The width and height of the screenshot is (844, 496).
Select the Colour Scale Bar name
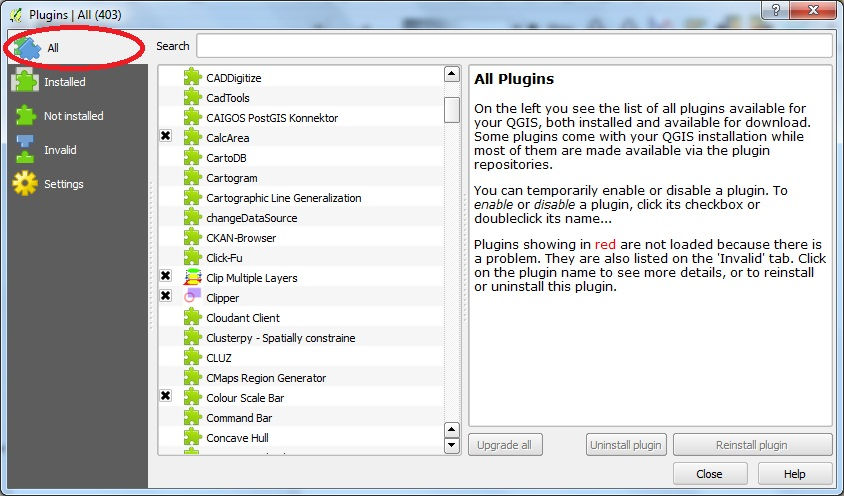[245, 398]
